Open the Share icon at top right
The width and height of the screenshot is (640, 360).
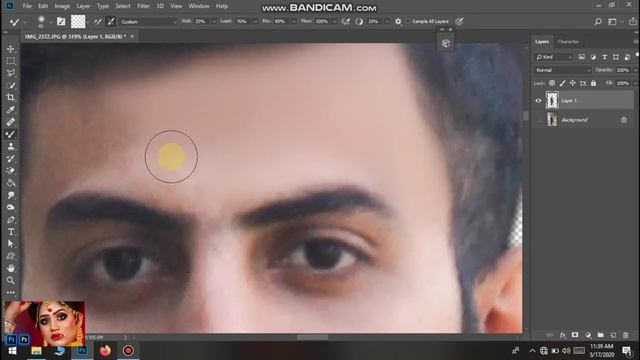pos(633,22)
